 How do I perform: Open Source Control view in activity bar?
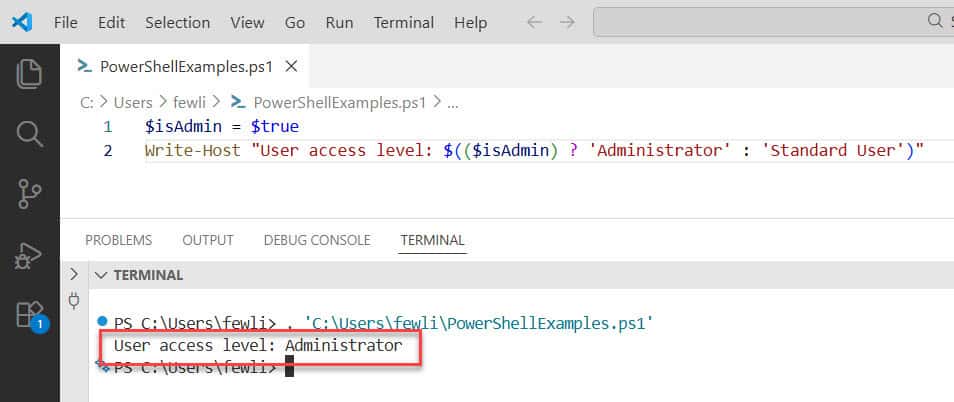coord(29,194)
